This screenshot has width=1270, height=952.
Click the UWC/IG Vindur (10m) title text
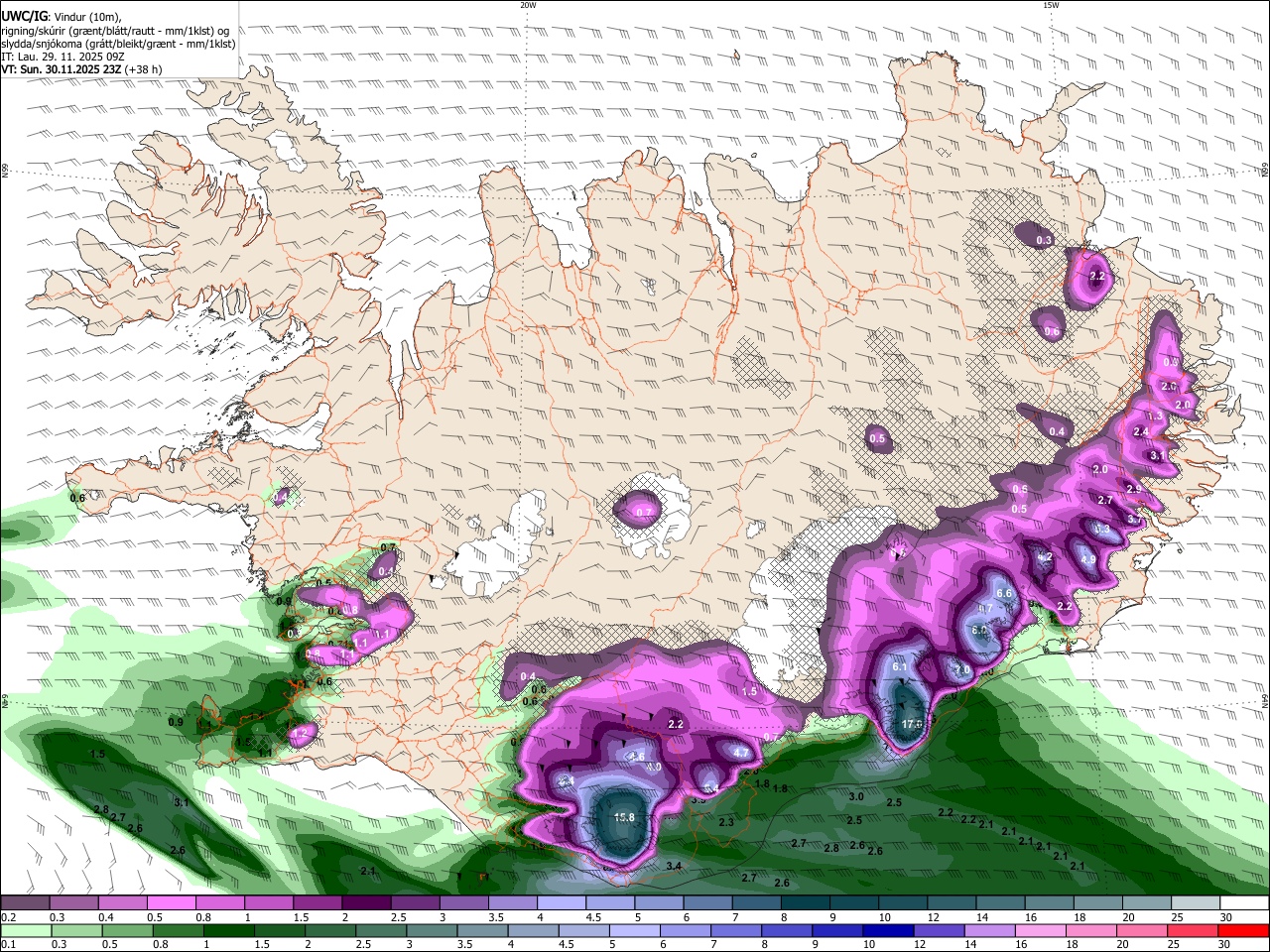point(61,17)
